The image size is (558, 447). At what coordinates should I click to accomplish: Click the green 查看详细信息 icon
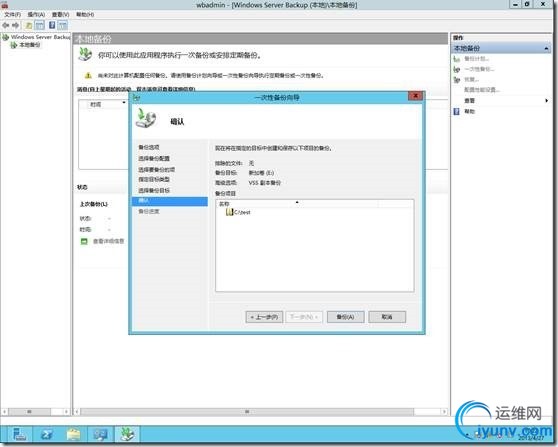(84, 241)
